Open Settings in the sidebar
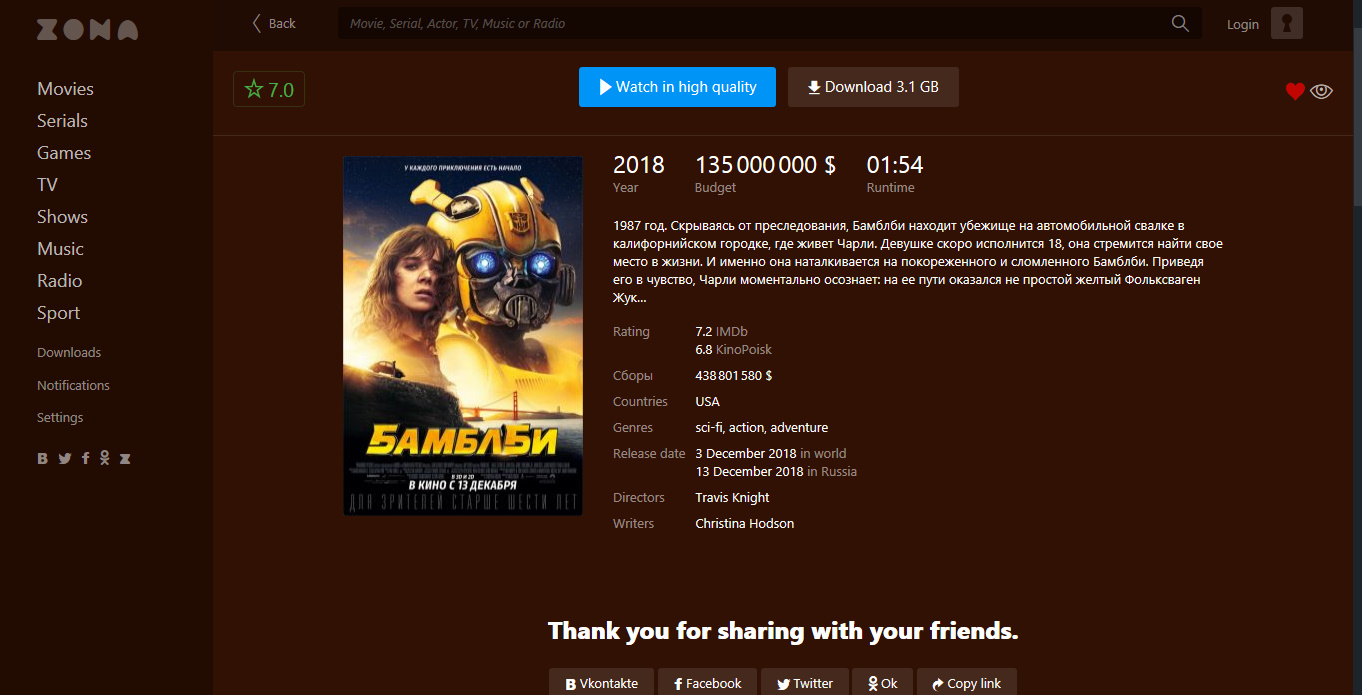 click(x=60, y=417)
